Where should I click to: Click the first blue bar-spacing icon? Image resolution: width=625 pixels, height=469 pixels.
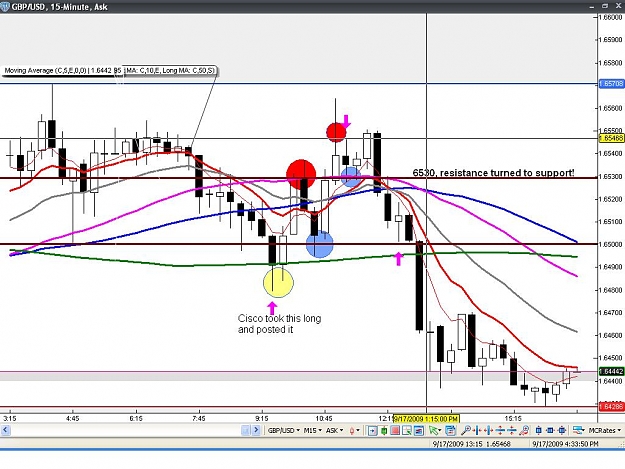click(x=539, y=430)
